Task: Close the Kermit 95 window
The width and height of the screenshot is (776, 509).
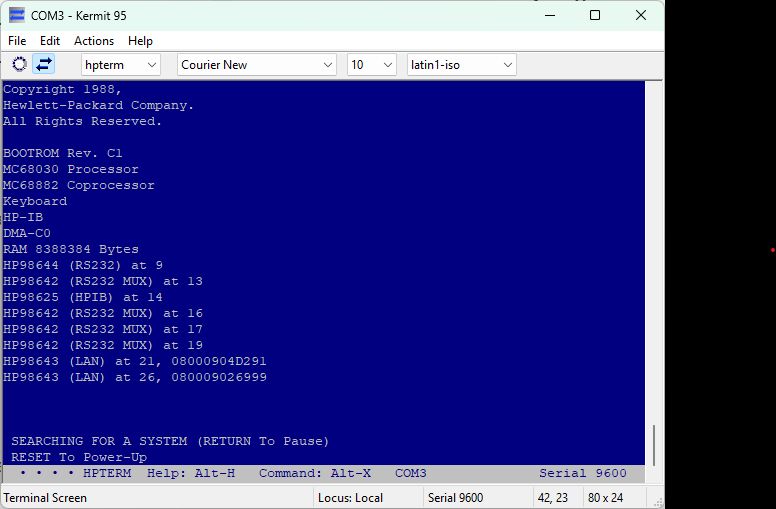Action: [x=641, y=15]
